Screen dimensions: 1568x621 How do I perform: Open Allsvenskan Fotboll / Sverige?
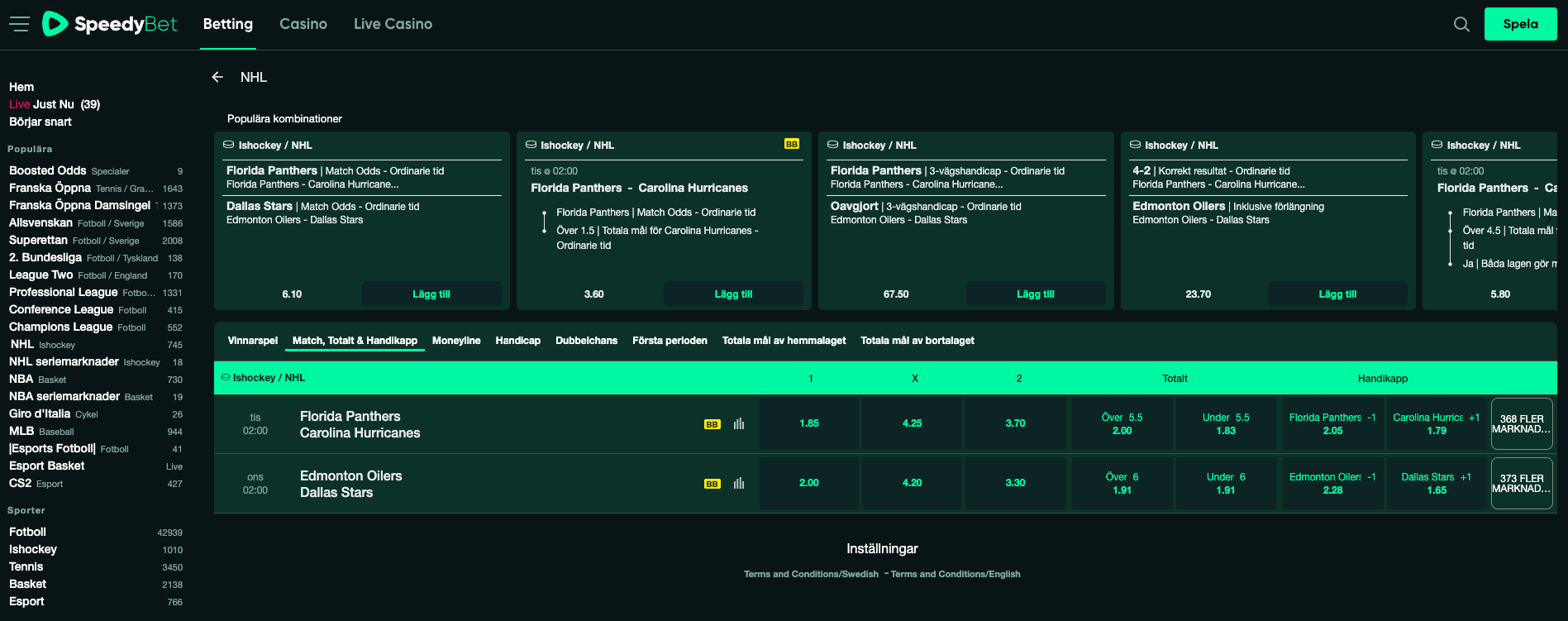point(96,222)
